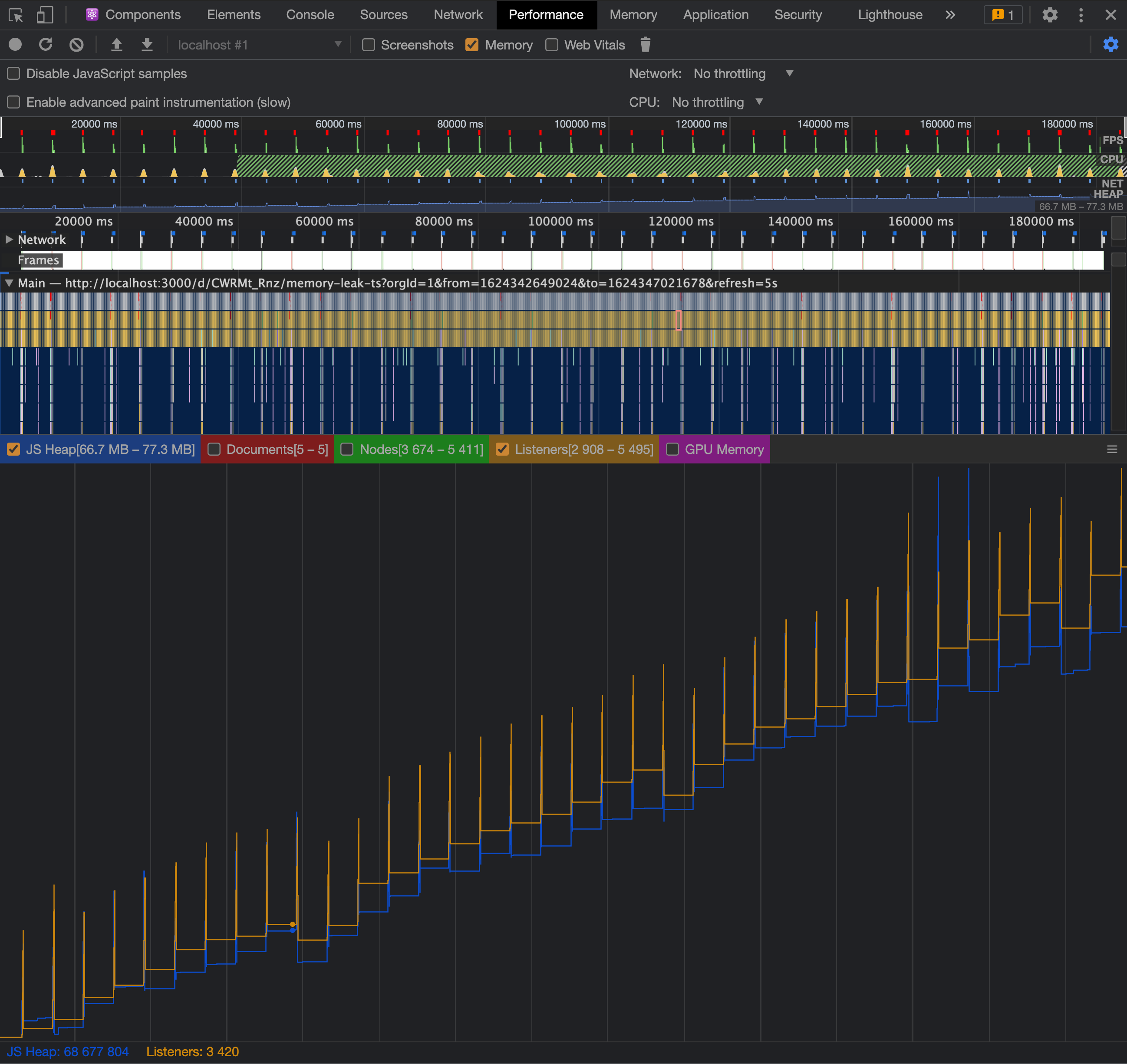
Task: Save the current profile to disk
Action: [147, 45]
